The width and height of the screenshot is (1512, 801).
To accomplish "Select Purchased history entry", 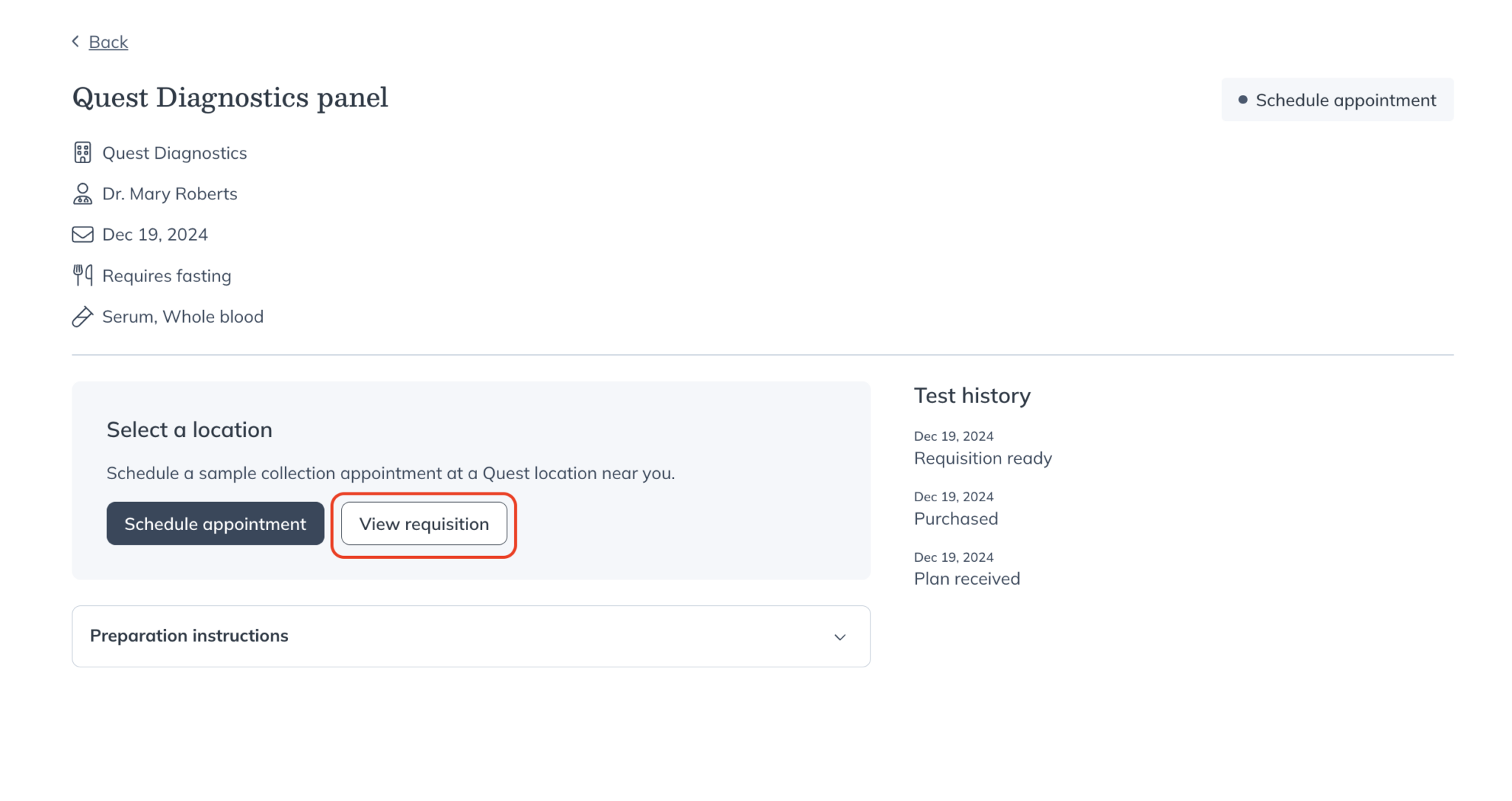I will (955, 519).
